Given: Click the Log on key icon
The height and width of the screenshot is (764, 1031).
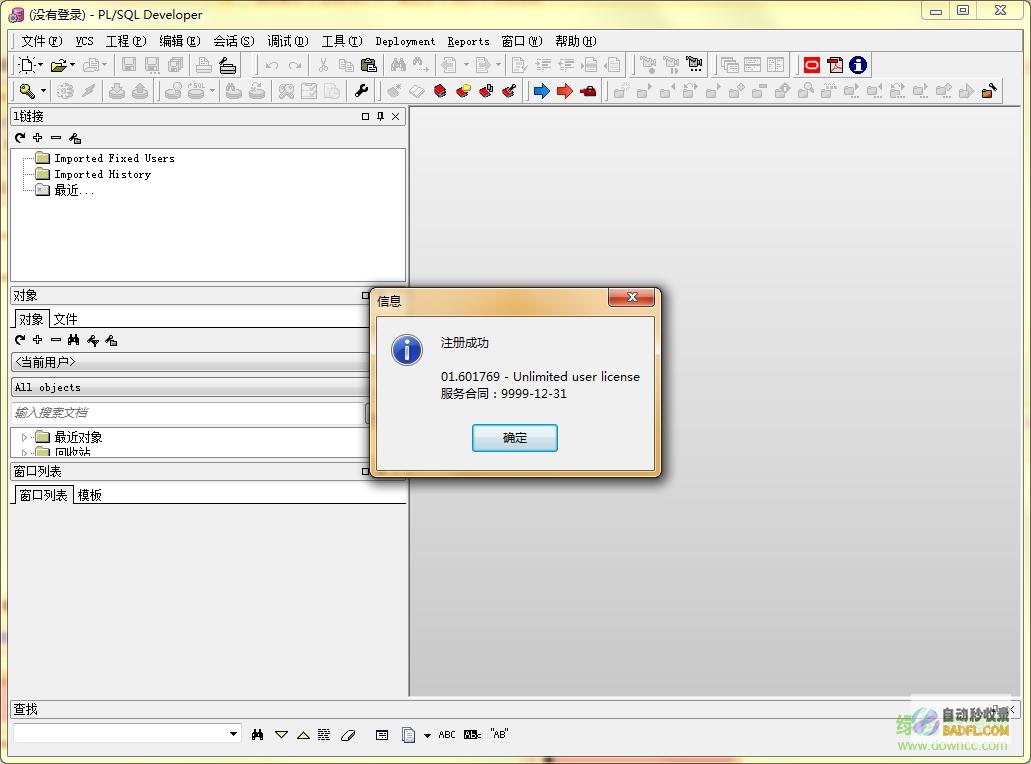Looking at the screenshot, I should tap(27, 91).
